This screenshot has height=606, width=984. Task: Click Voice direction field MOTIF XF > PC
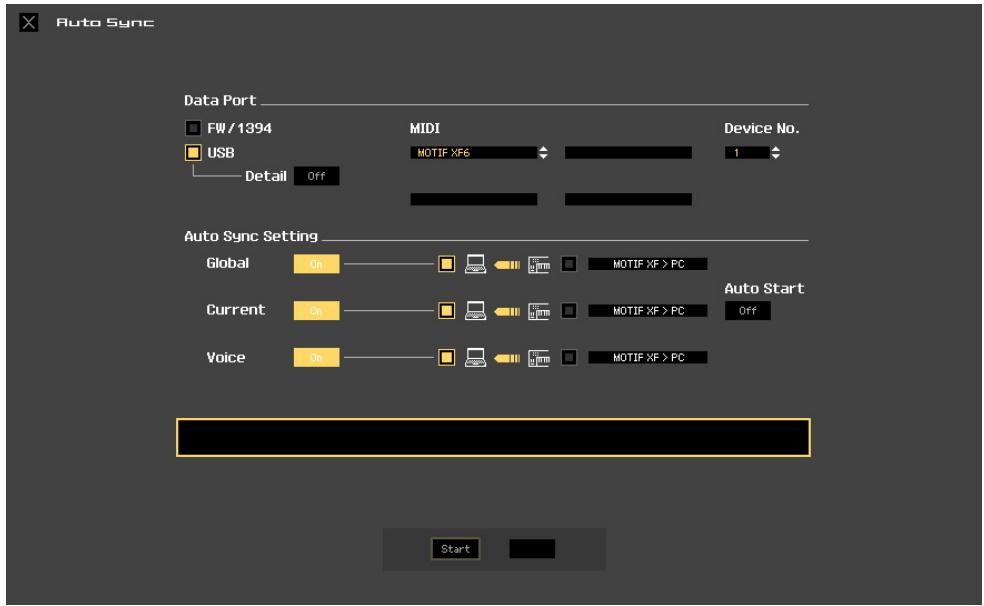(x=648, y=358)
